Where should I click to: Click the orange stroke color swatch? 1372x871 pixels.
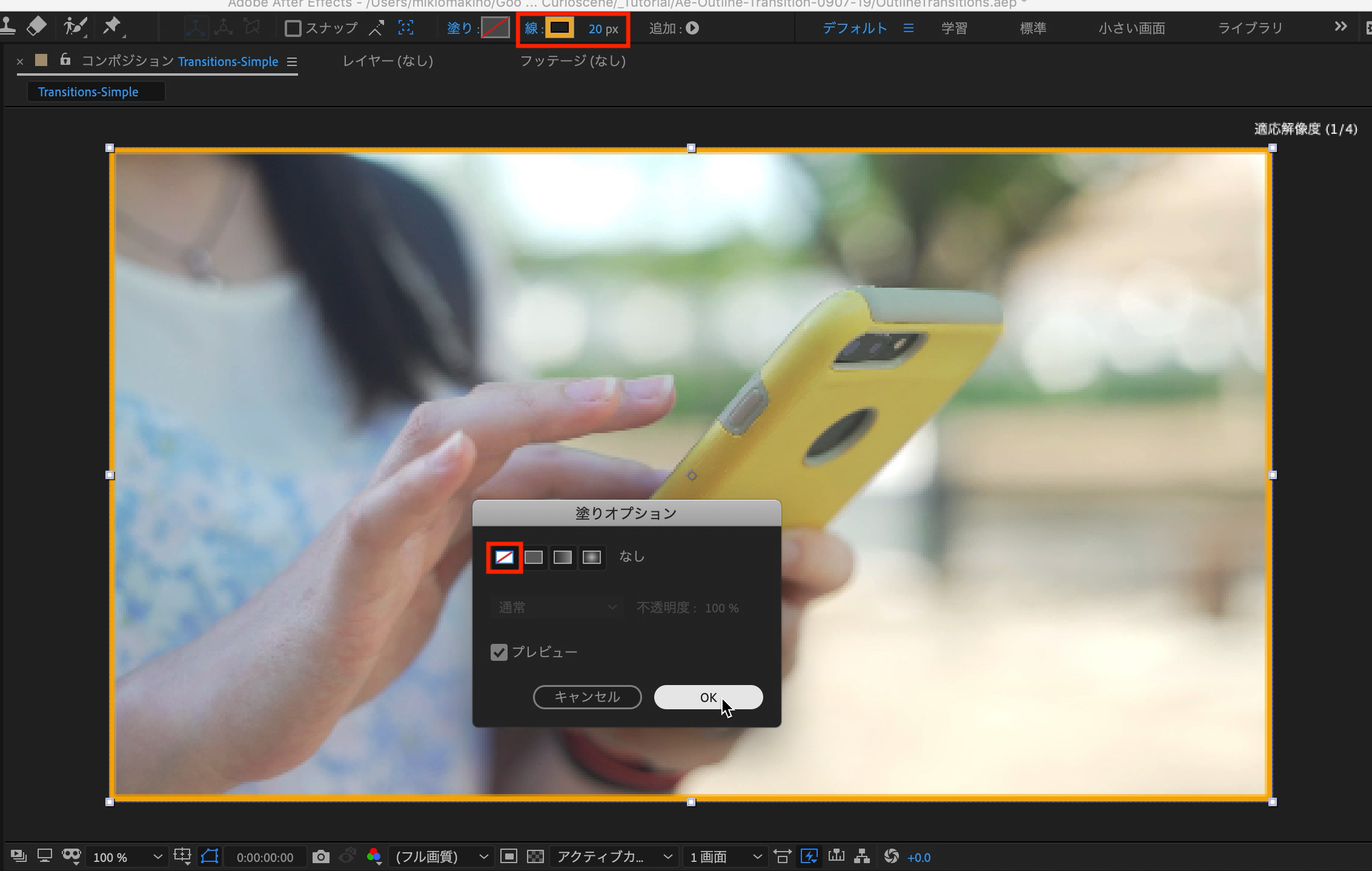pos(559,28)
